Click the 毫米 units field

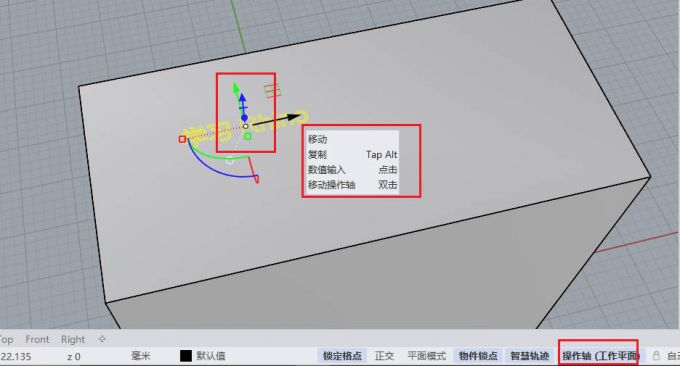(x=141, y=356)
